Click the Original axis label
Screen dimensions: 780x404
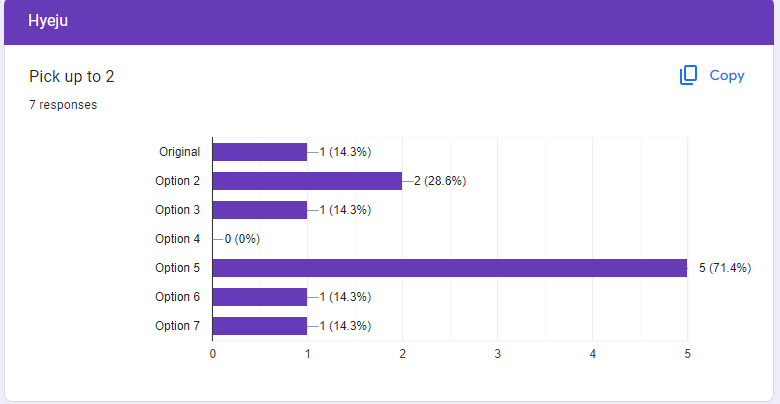point(180,152)
